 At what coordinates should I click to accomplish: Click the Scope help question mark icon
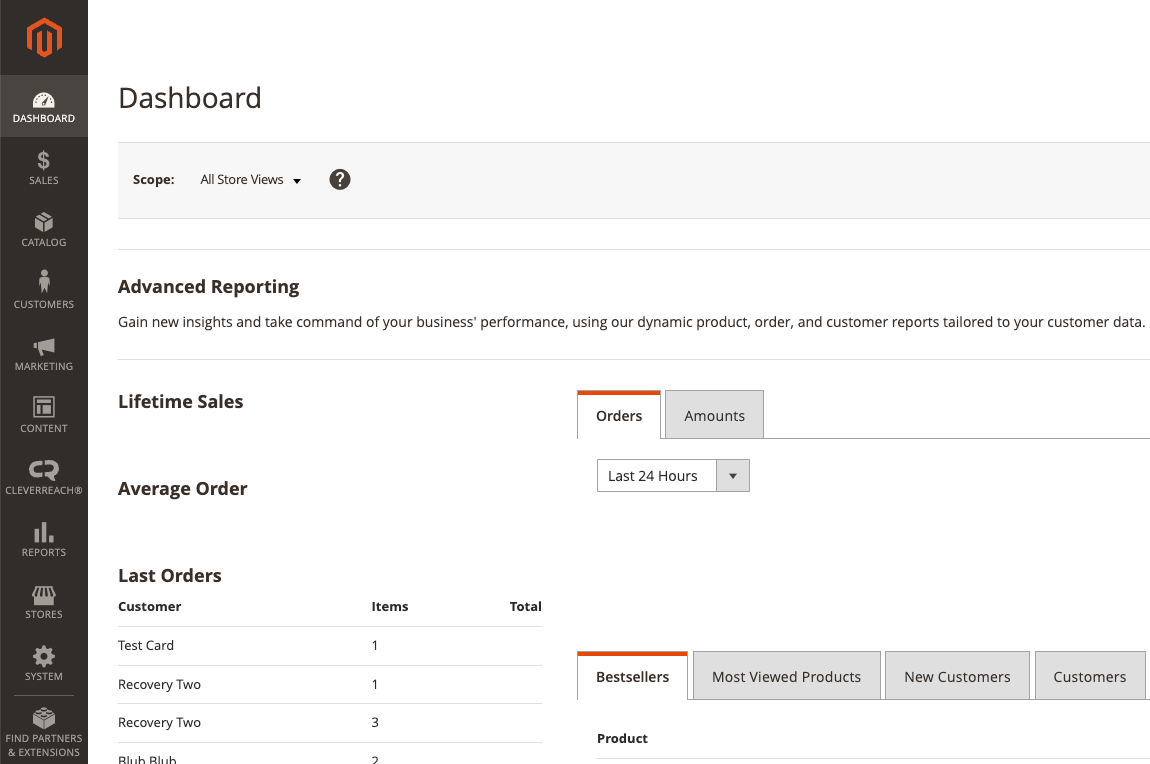[x=340, y=180]
